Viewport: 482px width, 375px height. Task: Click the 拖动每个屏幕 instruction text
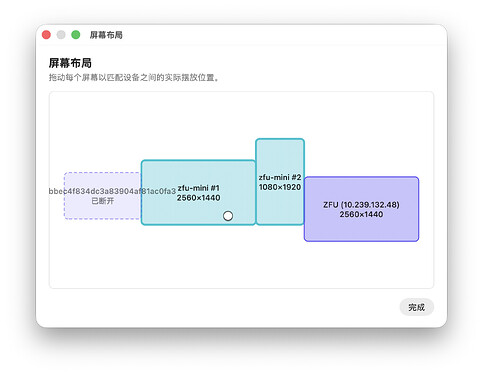coord(134,78)
